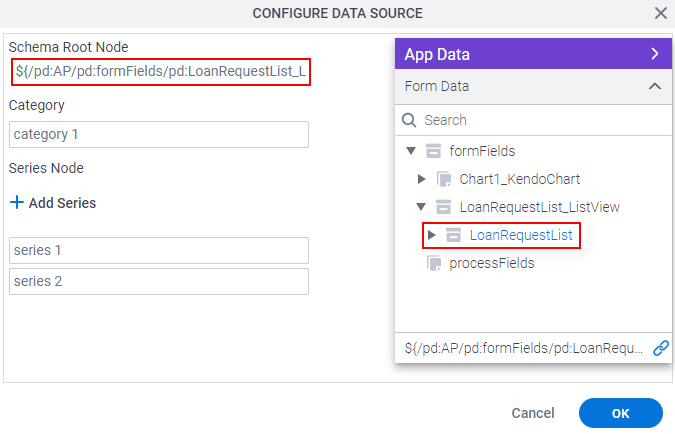Select the processFields tree item

[x=492, y=263]
